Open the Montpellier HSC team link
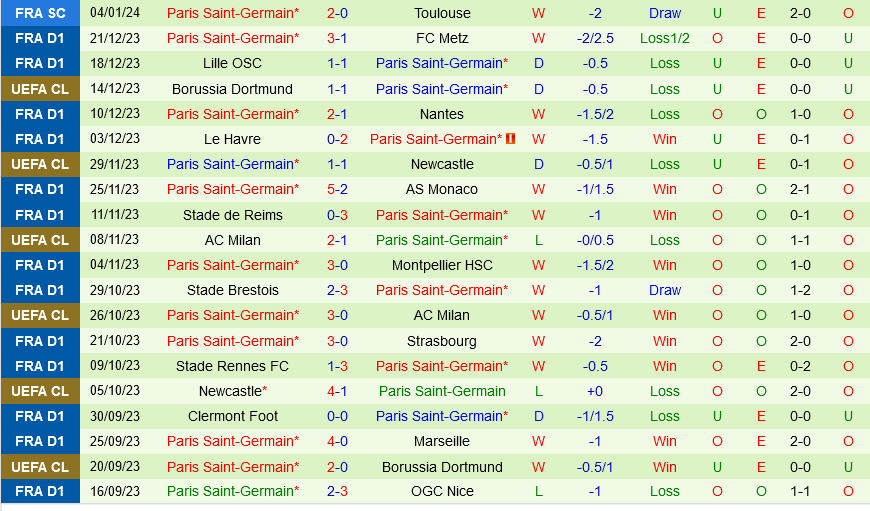This screenshot has height=511, width=870. [442, 265]
